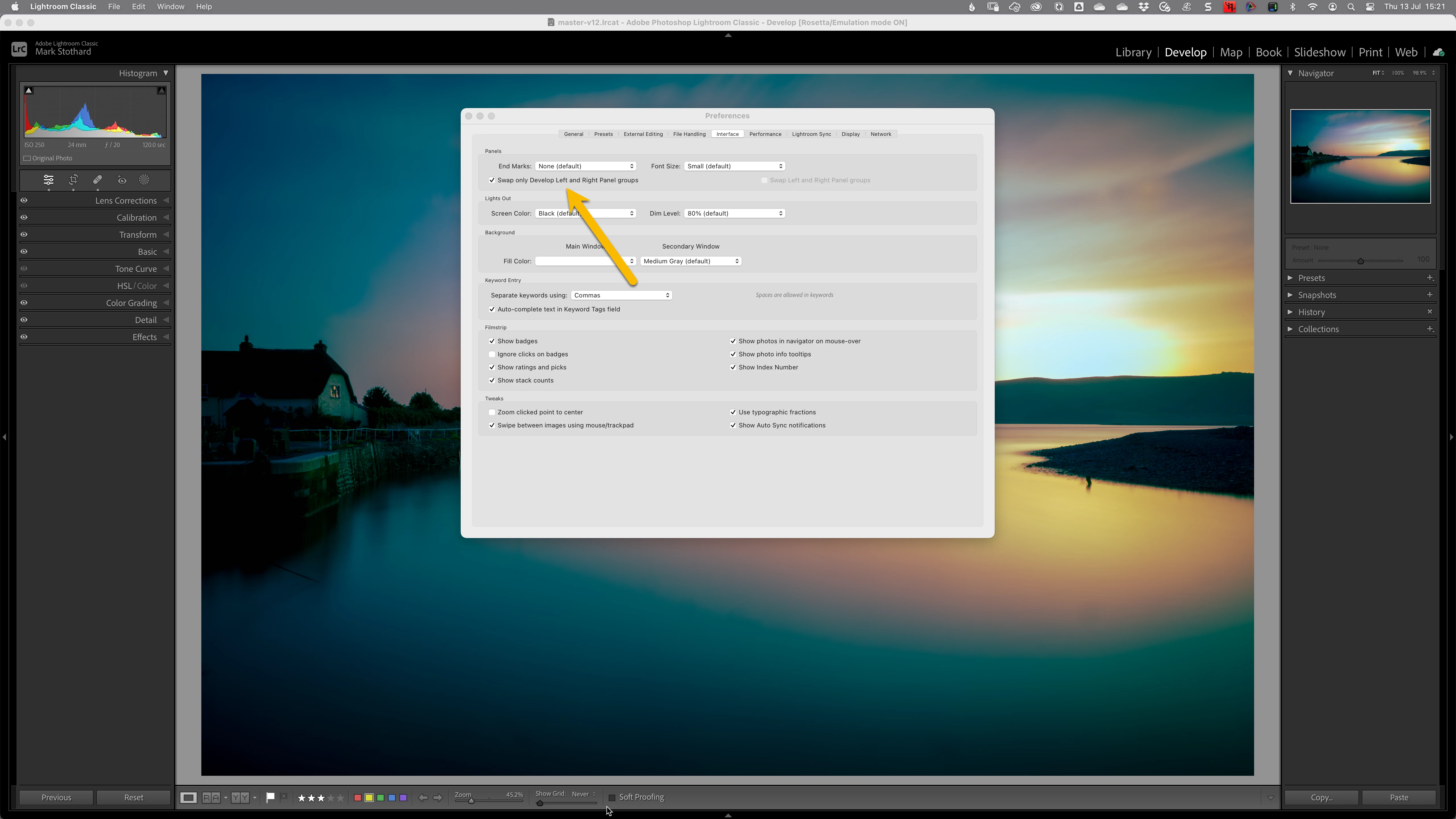The width and height of the screenshot is (1456, 819).
Task: Go to next photo arrow
Action: coord(438,797)
